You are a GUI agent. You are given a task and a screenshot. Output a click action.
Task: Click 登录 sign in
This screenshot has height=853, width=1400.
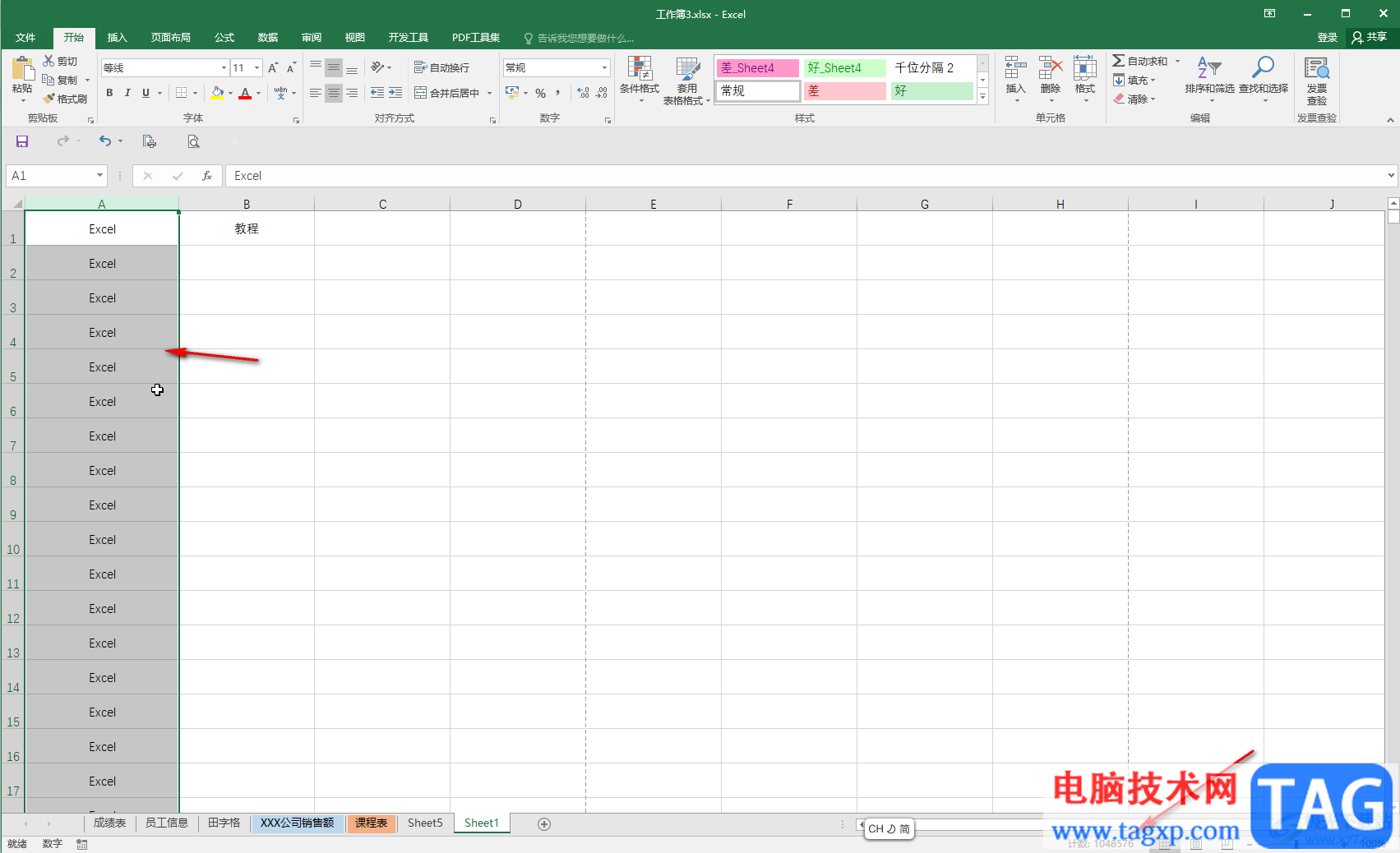1327,38
